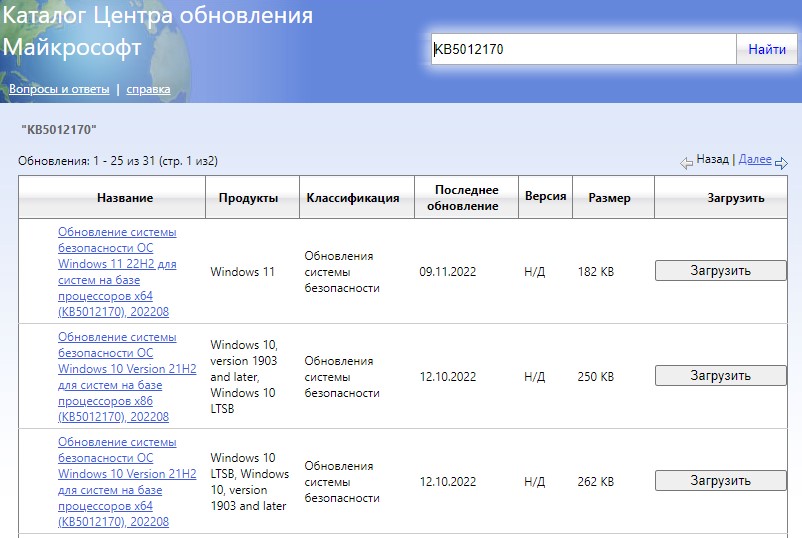The height and width of the screenshot is (538, 802).
Task: Select the Обновления: 1 - 25 из 31 text
Action: 118,161
